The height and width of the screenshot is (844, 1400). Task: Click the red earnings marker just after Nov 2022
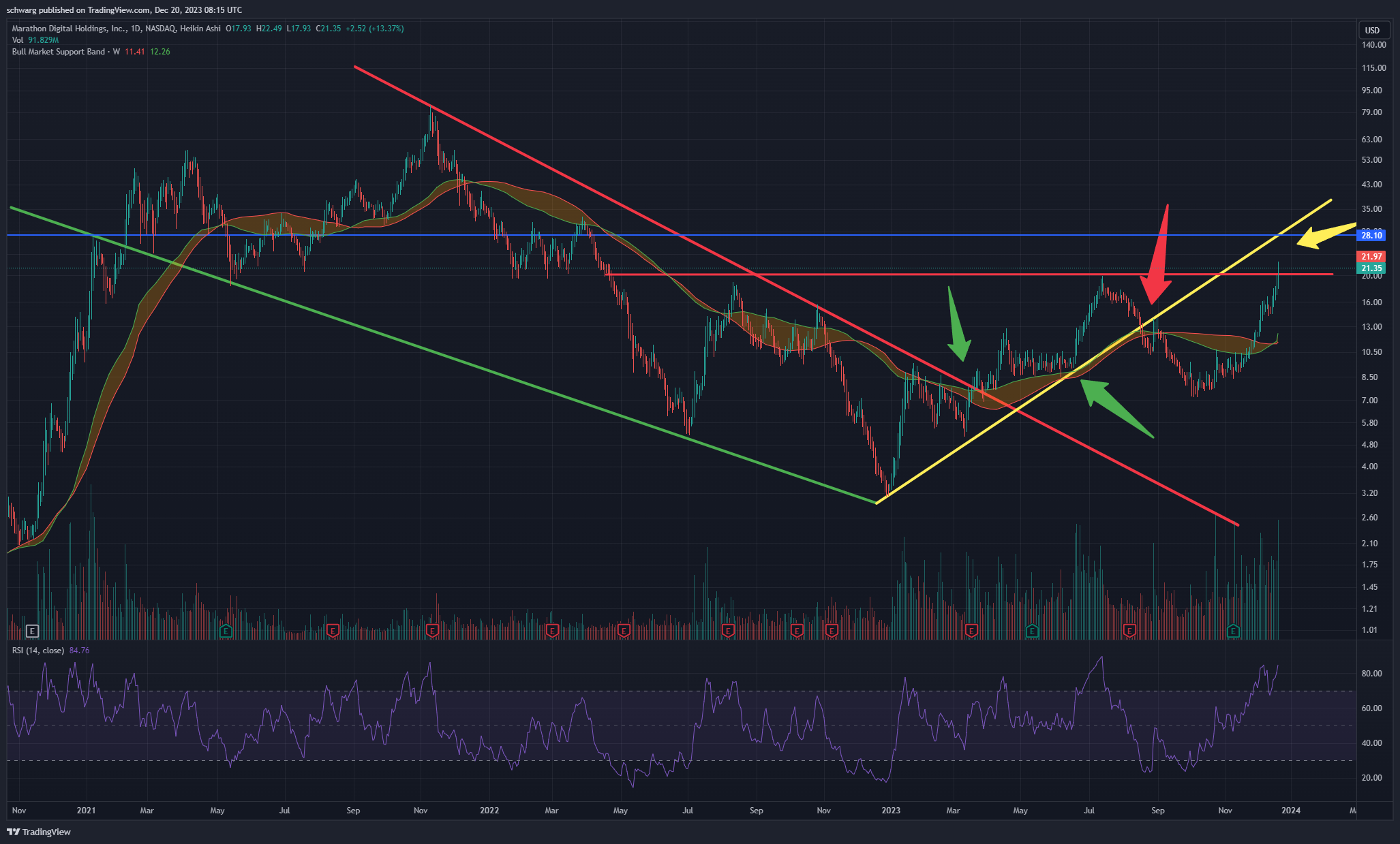[x=832, y=631]
